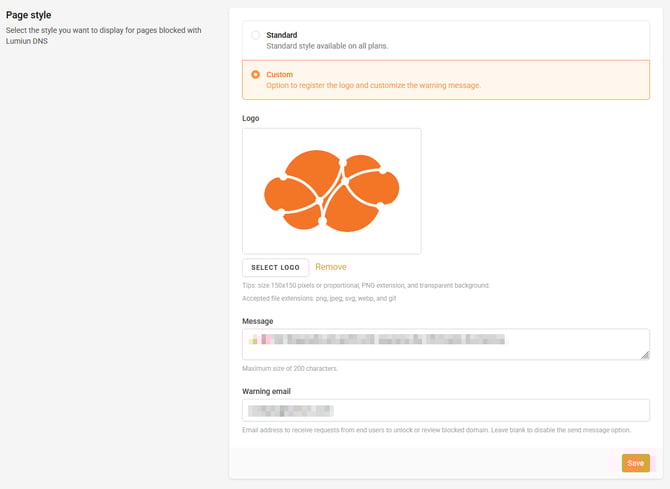The image size is (670, 489).
Task: Click the Warning email input field
Action: (x=445, y=410)
